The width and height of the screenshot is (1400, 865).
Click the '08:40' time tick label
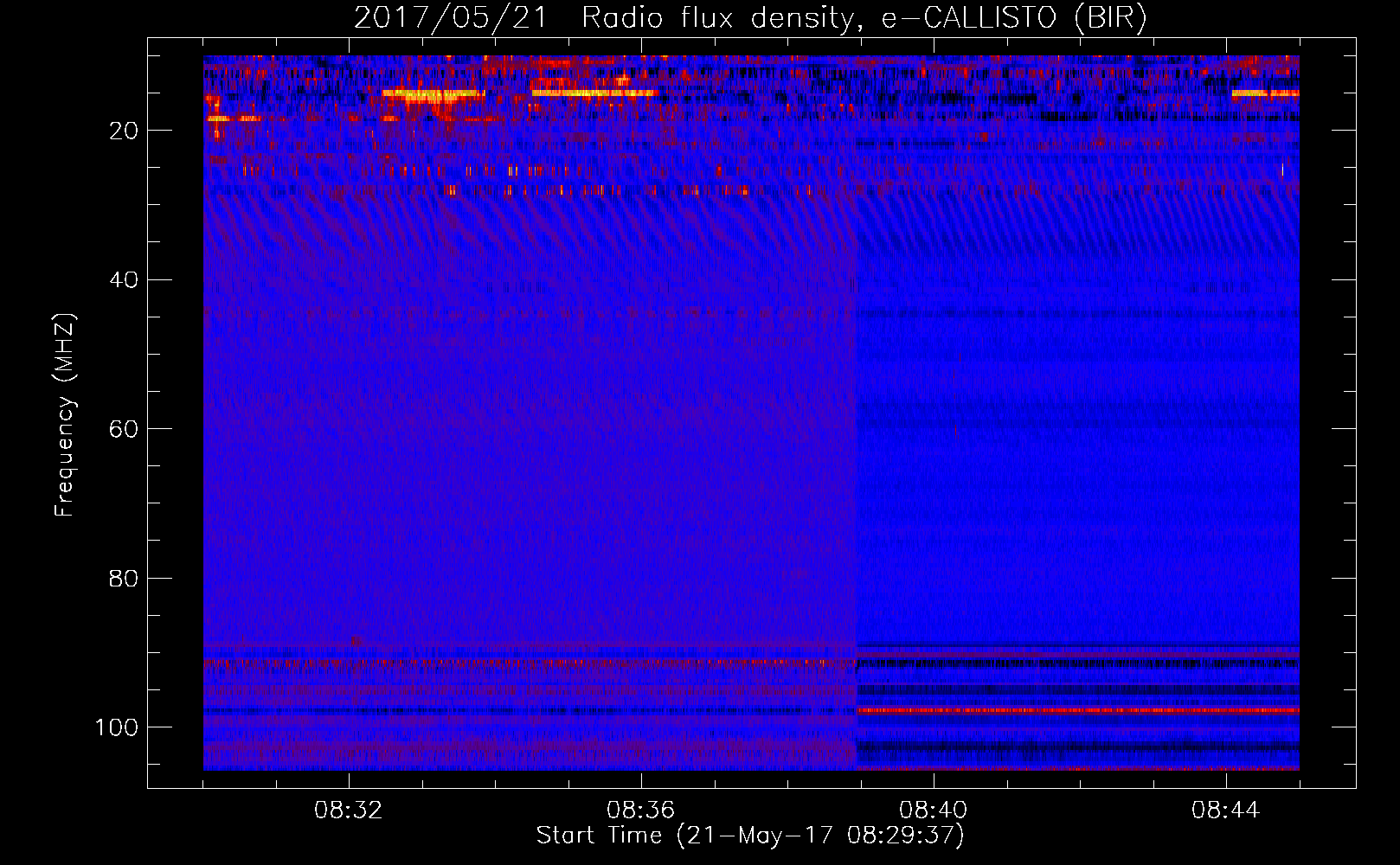(934, 811)
